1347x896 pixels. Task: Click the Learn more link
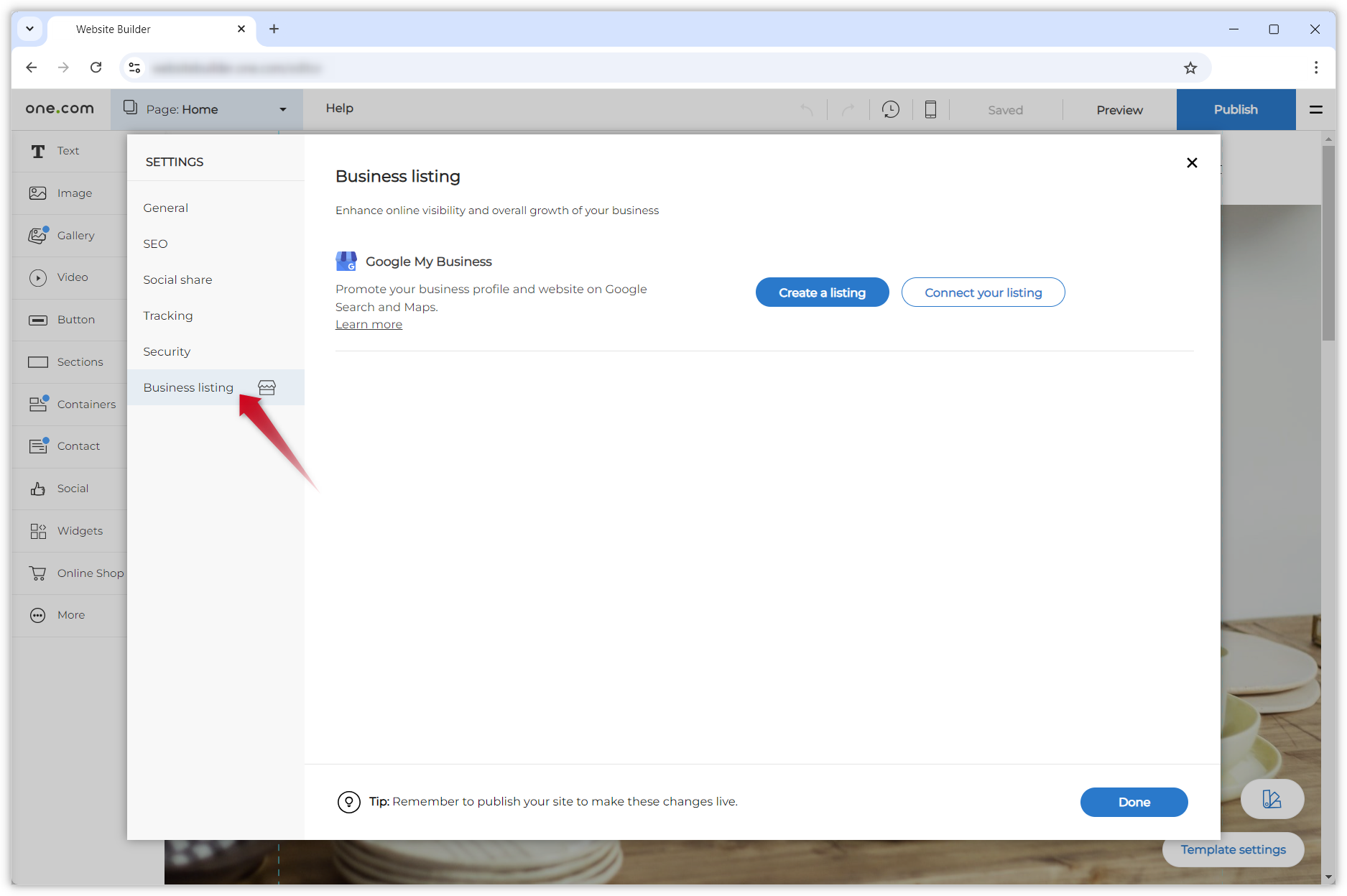point(369,325)
